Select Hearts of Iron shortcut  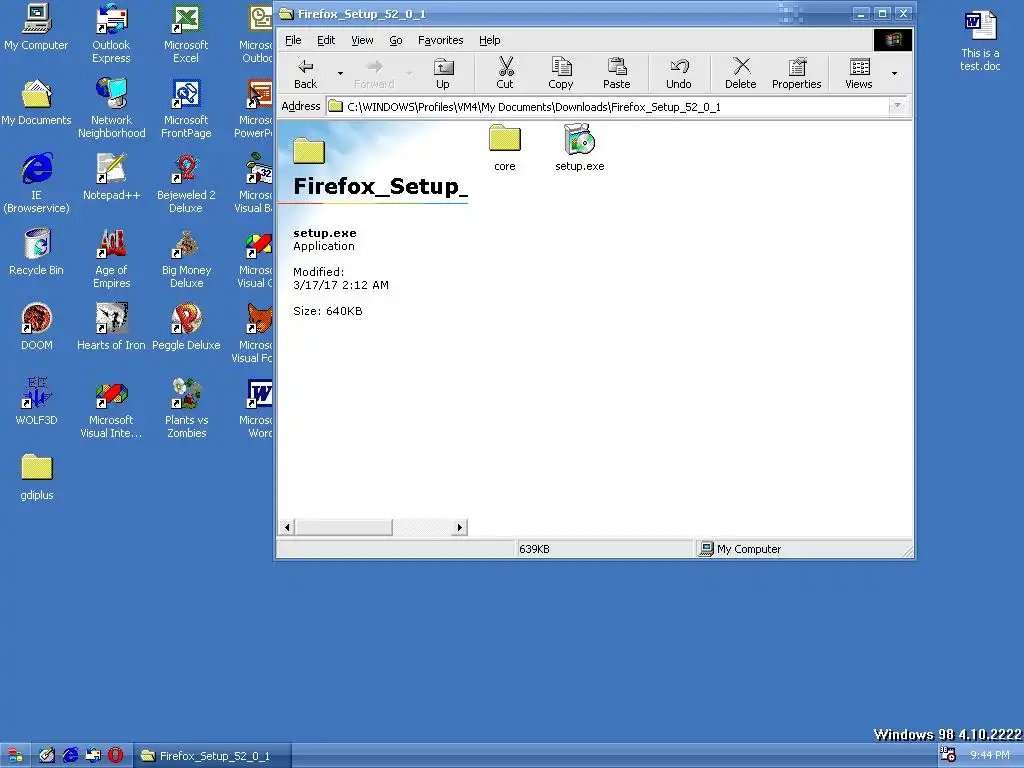coord(111,327)
